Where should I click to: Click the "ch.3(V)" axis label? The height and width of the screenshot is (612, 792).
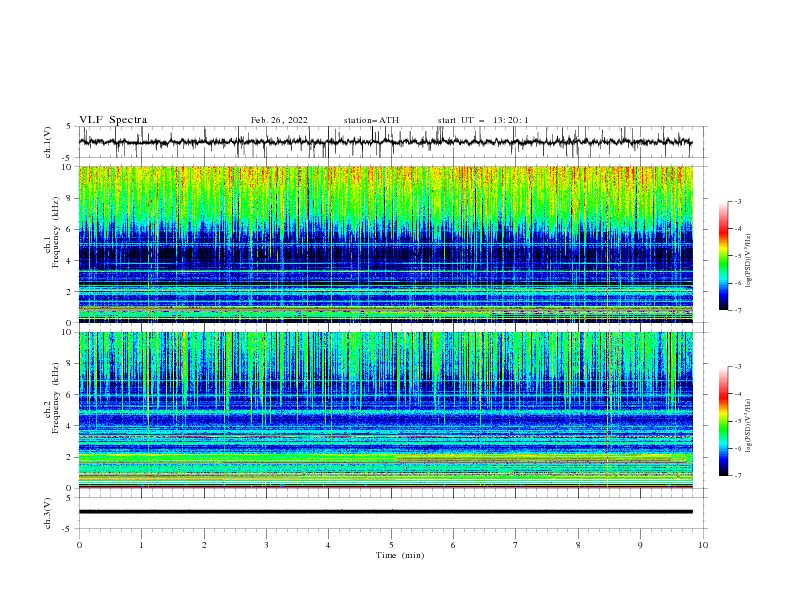tap(48, 513)
